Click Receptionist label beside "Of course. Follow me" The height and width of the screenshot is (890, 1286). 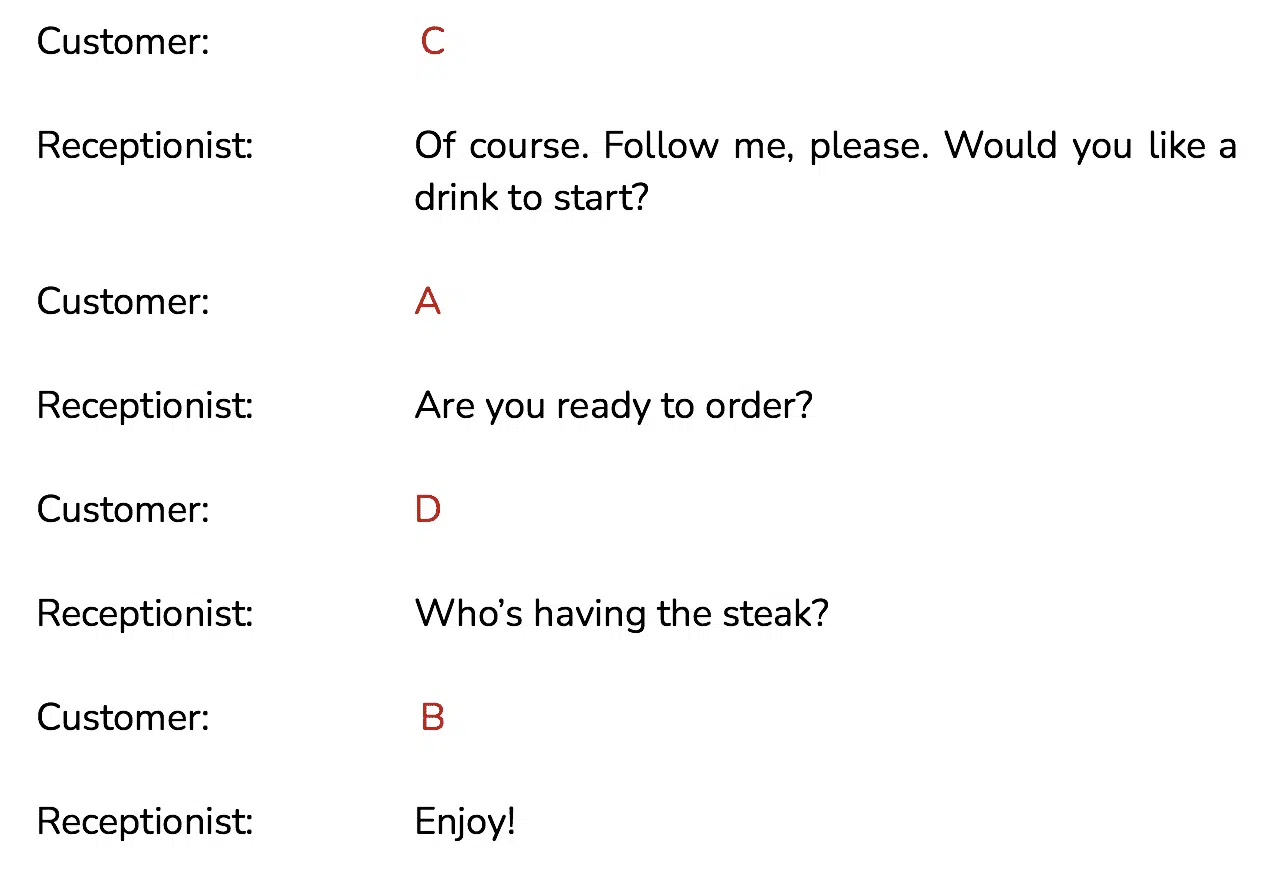(145, 147)
